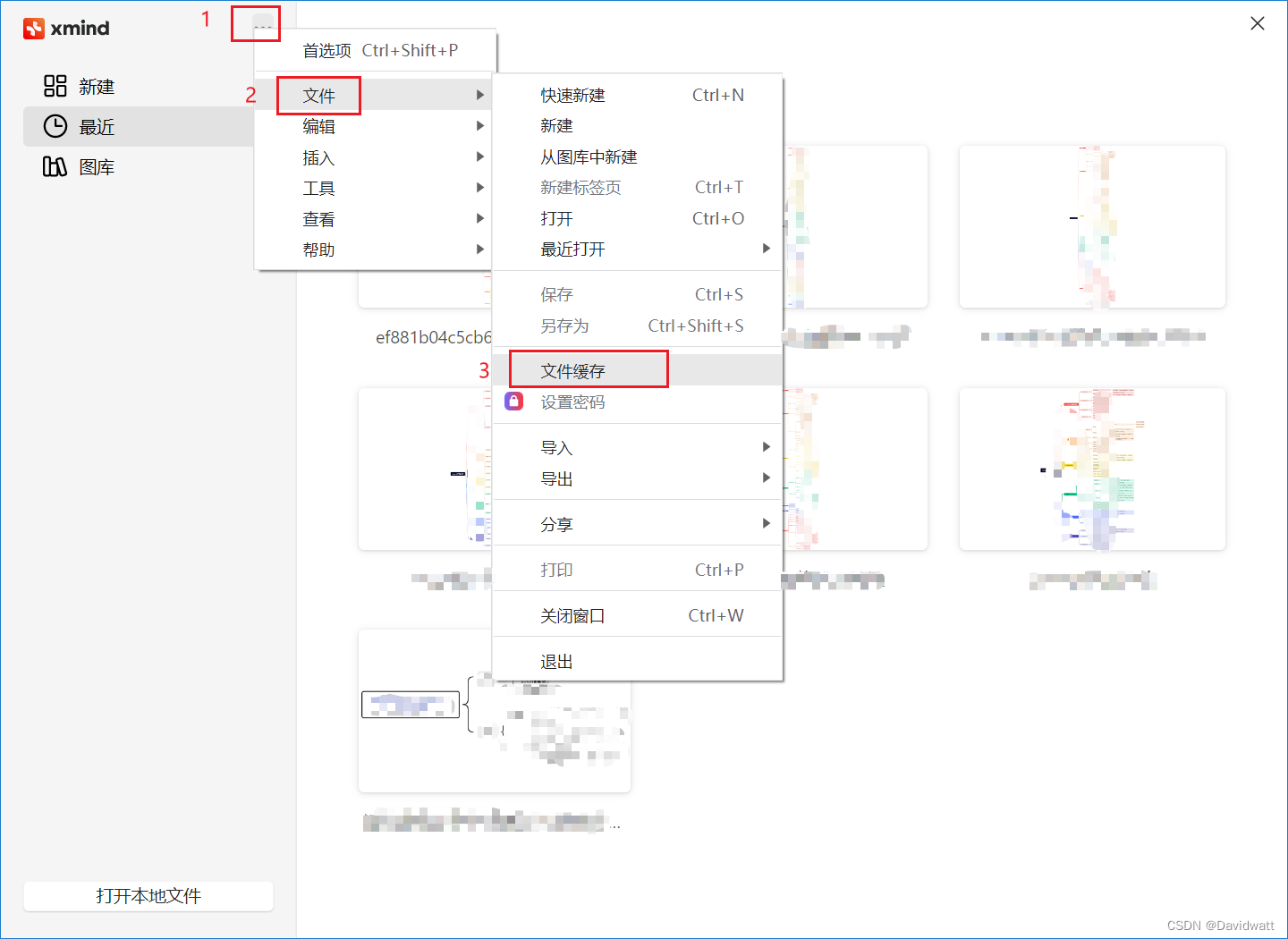This screenshot has height=939, width=1288.
Task: Go to 新建 in the sidebar
Action: 97,87
